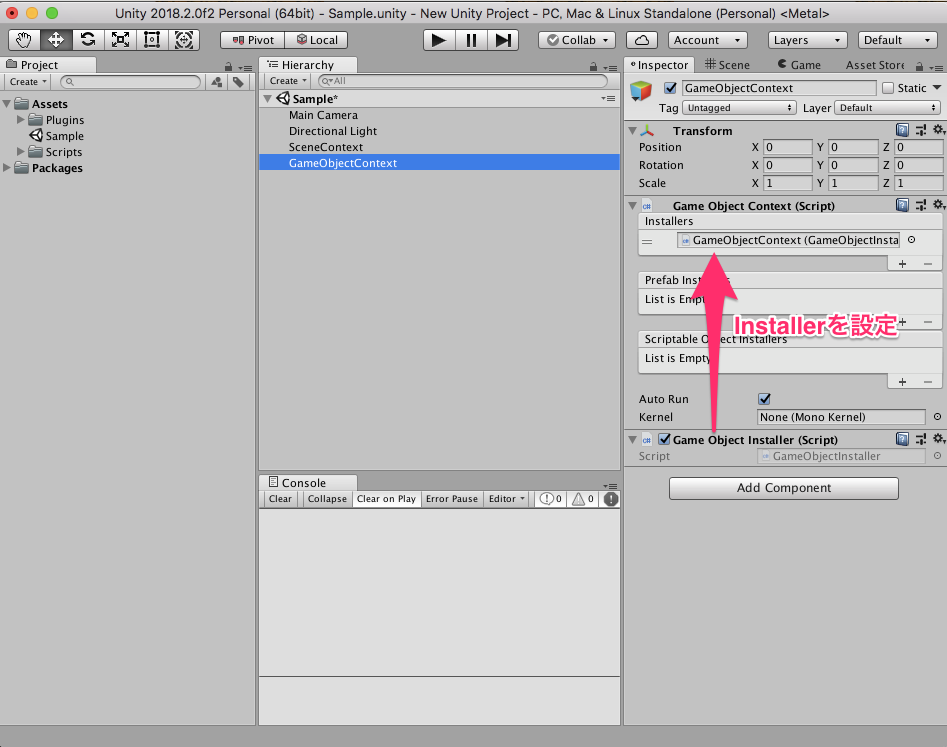Collapse Game Object Context script component

tap(632, 205)
